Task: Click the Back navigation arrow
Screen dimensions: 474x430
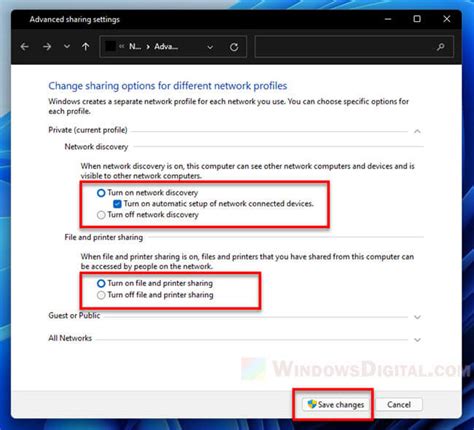Action: pyautogui.click(x=25, y=47)
